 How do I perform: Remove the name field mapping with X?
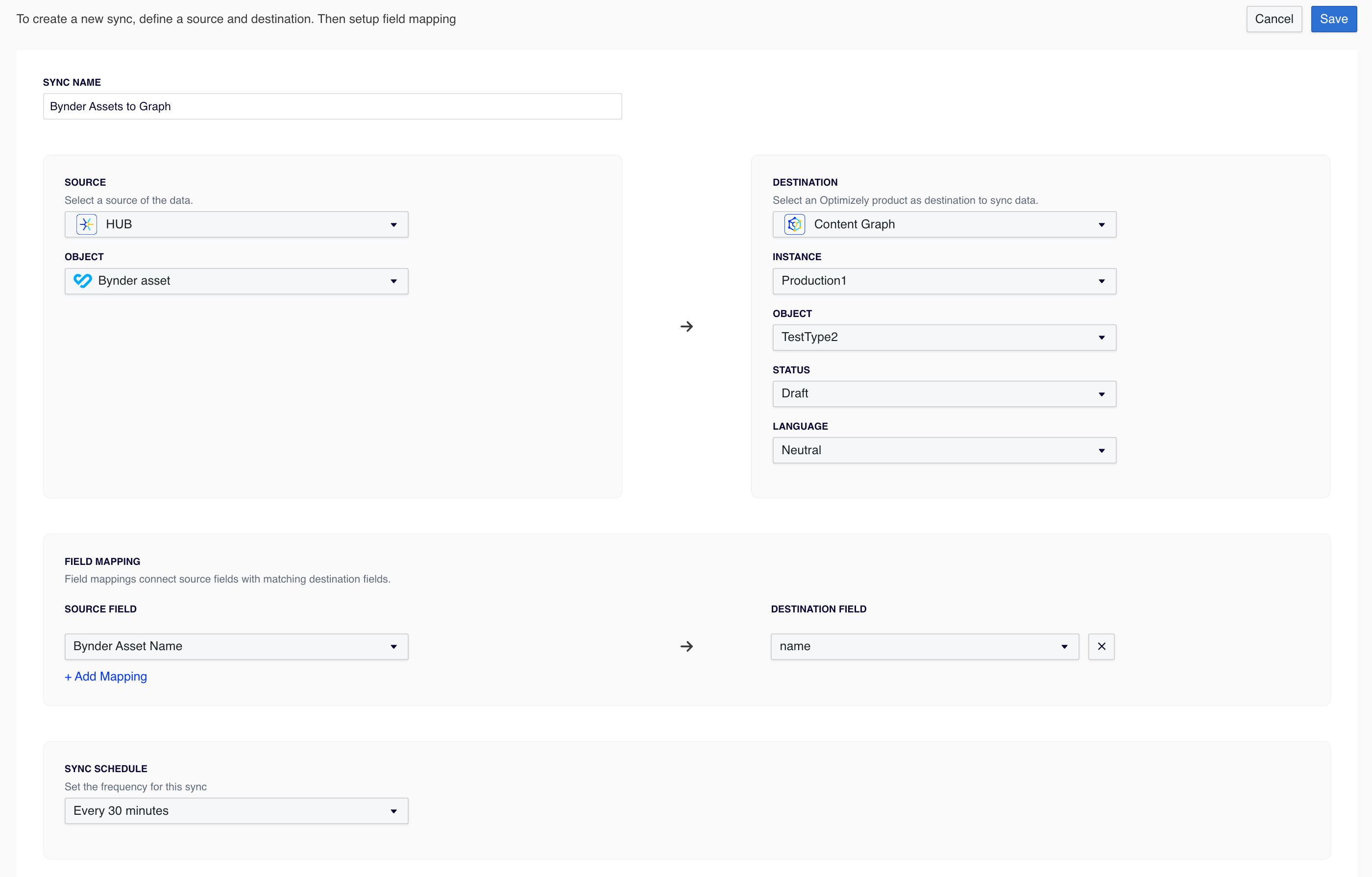pos(1101,646)
